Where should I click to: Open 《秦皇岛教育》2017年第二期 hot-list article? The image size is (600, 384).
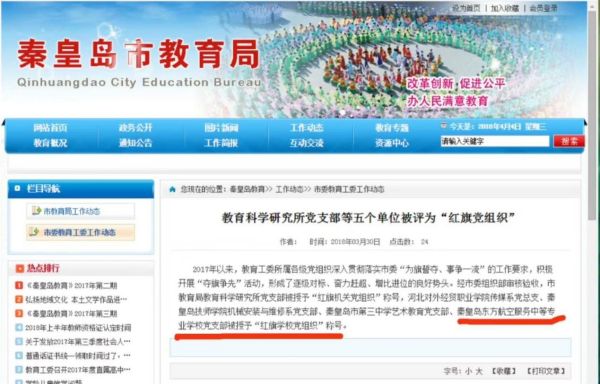tap(72, 286)
